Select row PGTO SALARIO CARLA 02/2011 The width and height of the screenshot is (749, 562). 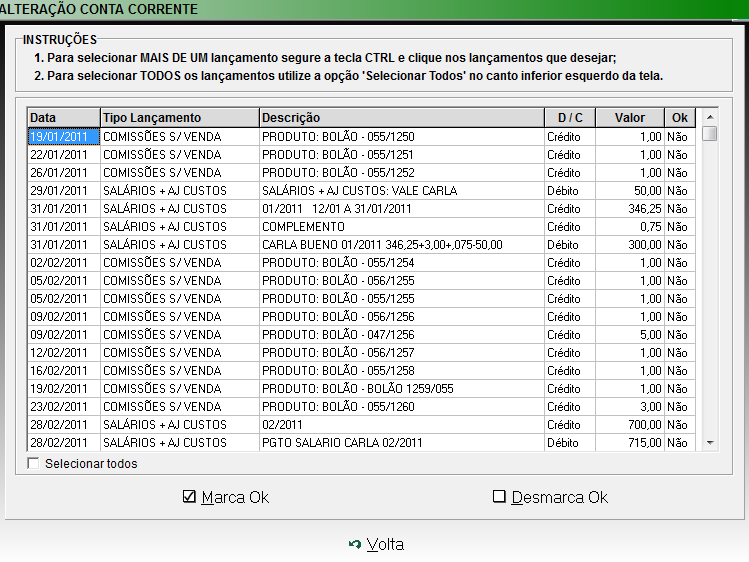coord(362,443)
